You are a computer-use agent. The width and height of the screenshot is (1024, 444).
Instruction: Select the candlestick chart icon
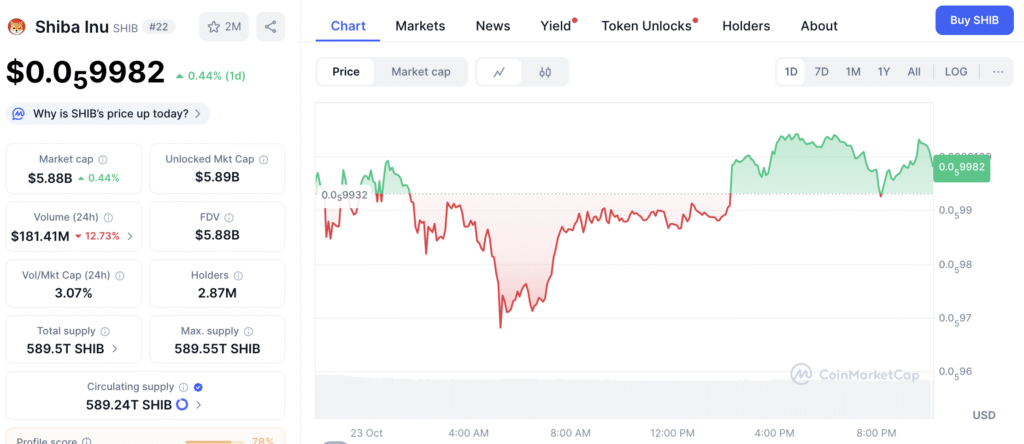pos(545,72)
